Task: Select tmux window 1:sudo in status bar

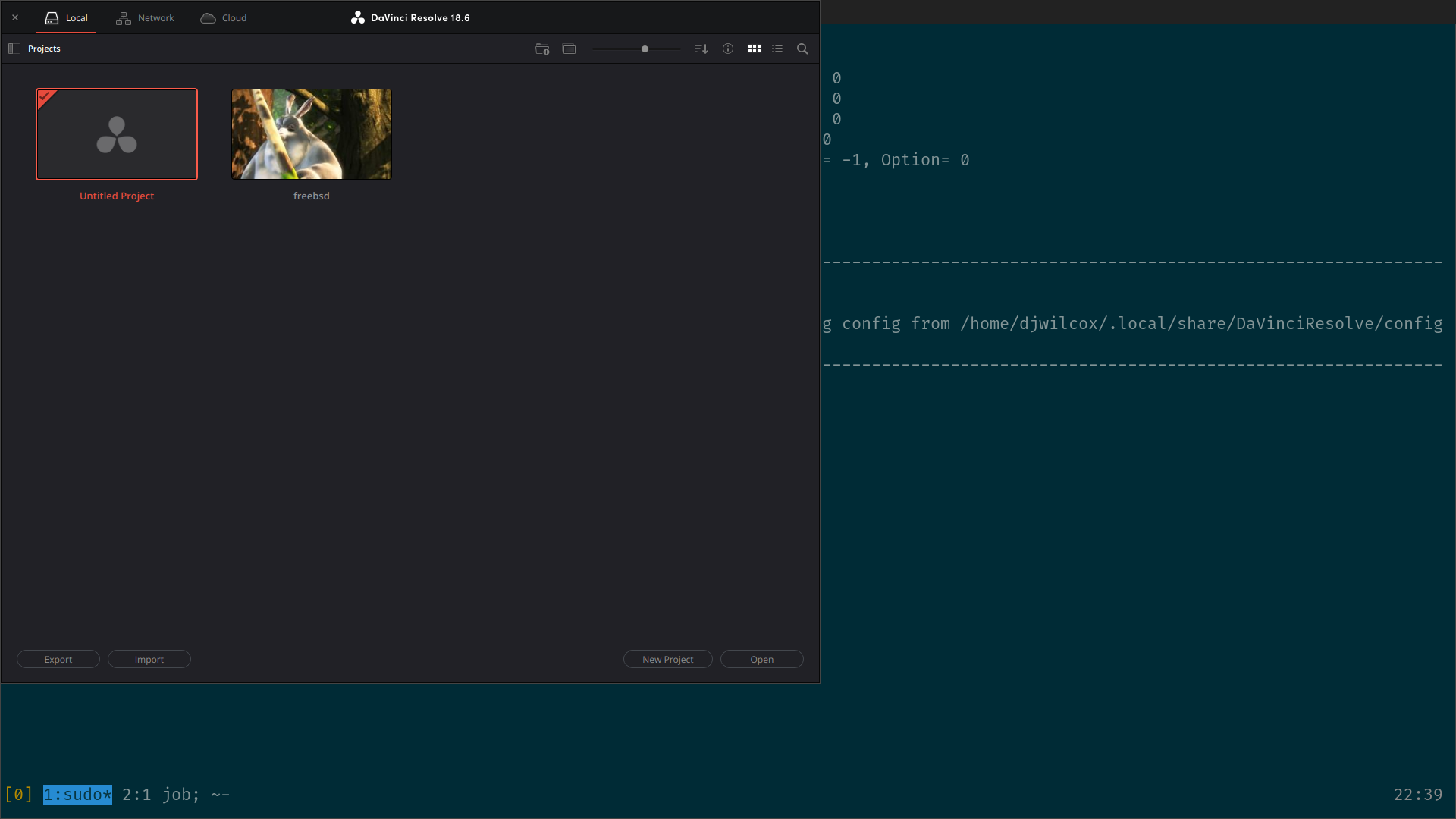Action: tap(77, 795)
